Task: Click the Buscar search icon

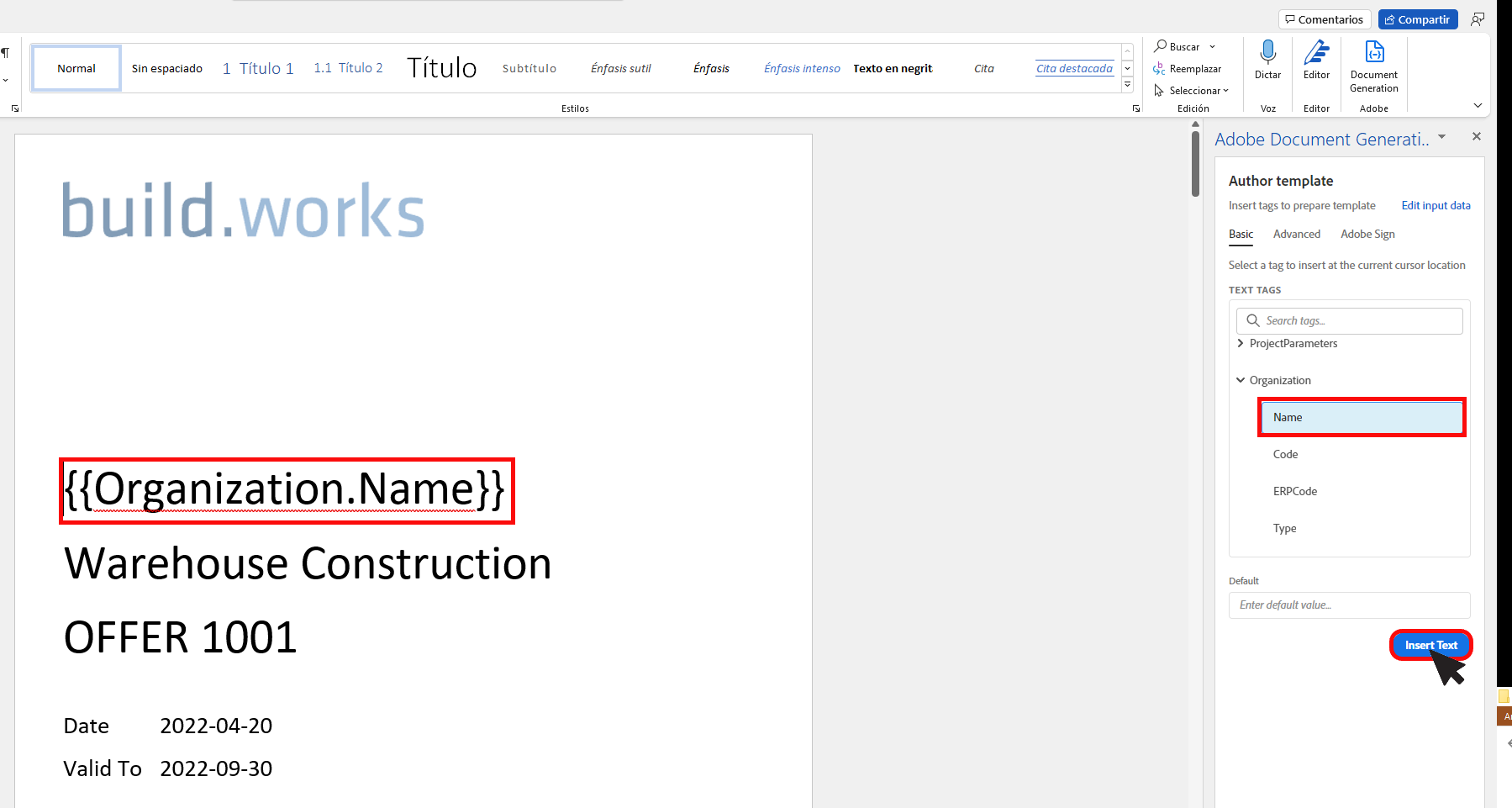Action: [1161, 46]
